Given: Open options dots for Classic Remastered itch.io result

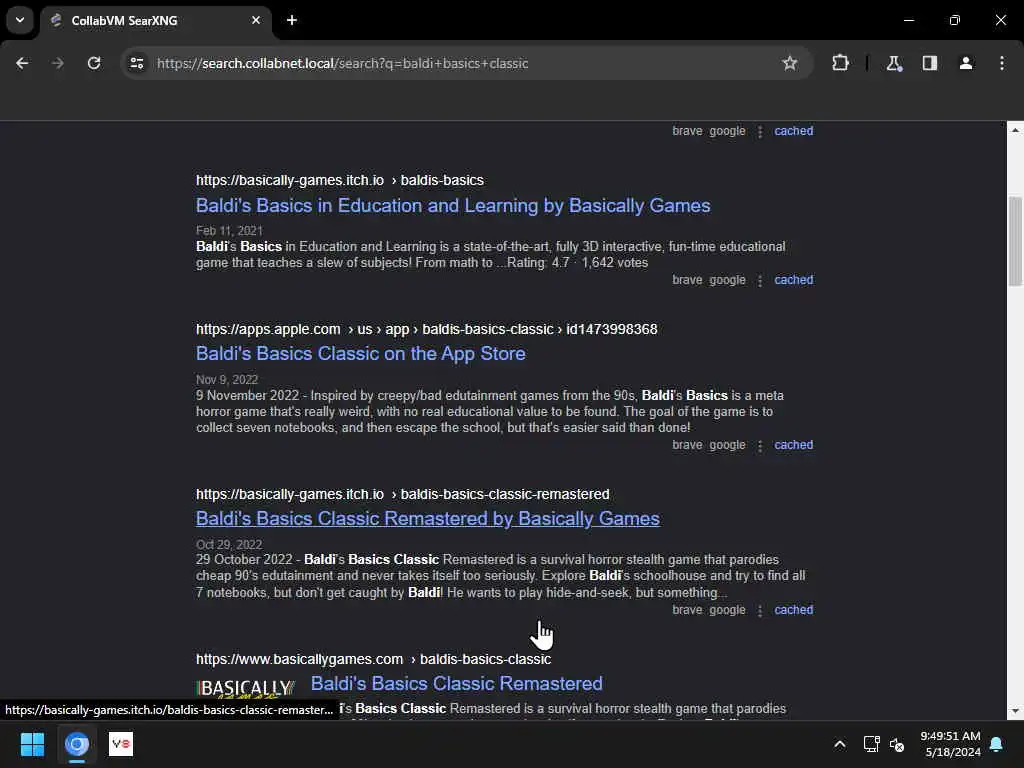Looking at the screenshot, I should tap(760, 611).
